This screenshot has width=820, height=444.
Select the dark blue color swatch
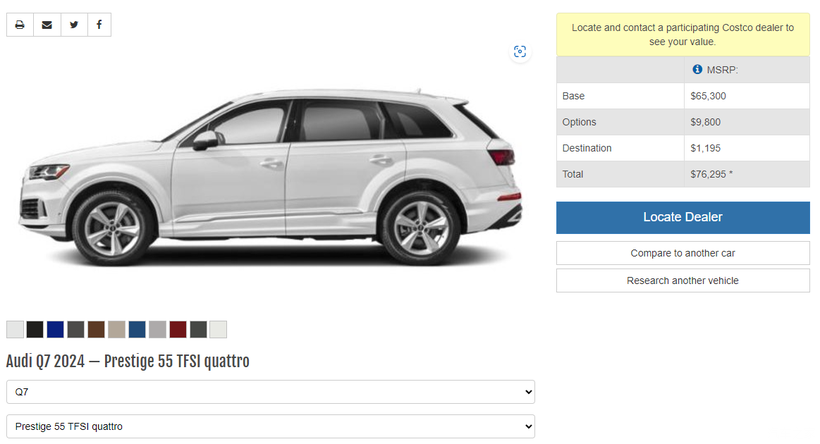click(55, 329)
